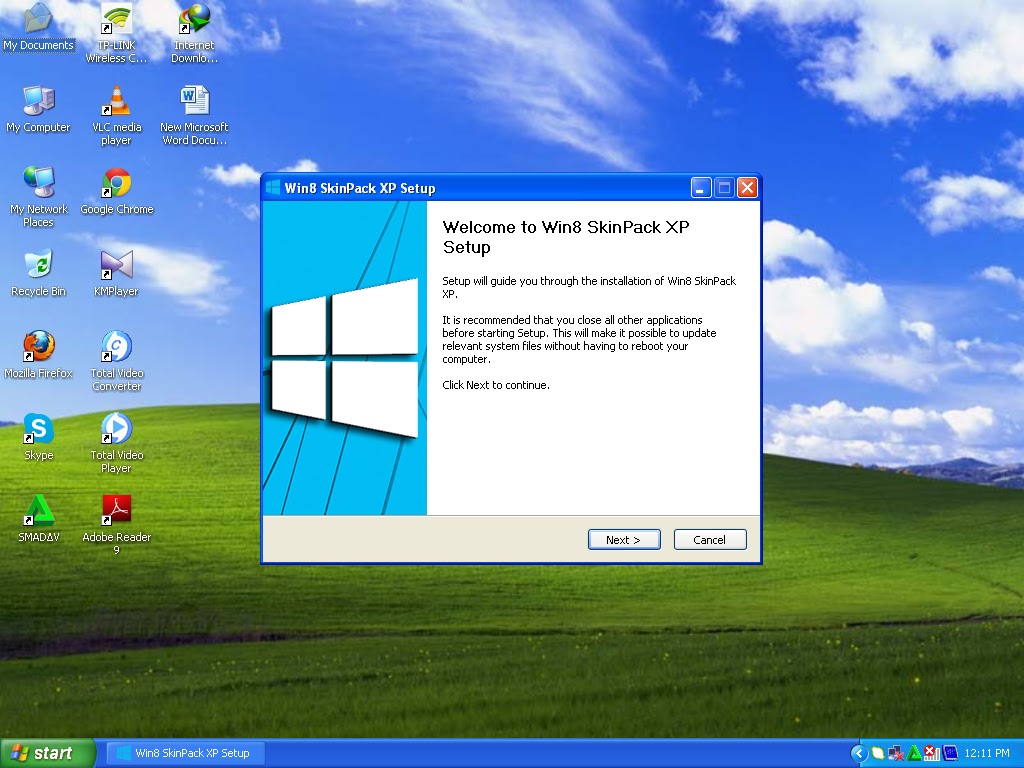The image size is (1024, 768).
Task: Open Total Video Converter
Action: pyautogui.click(x=116, y=345)
